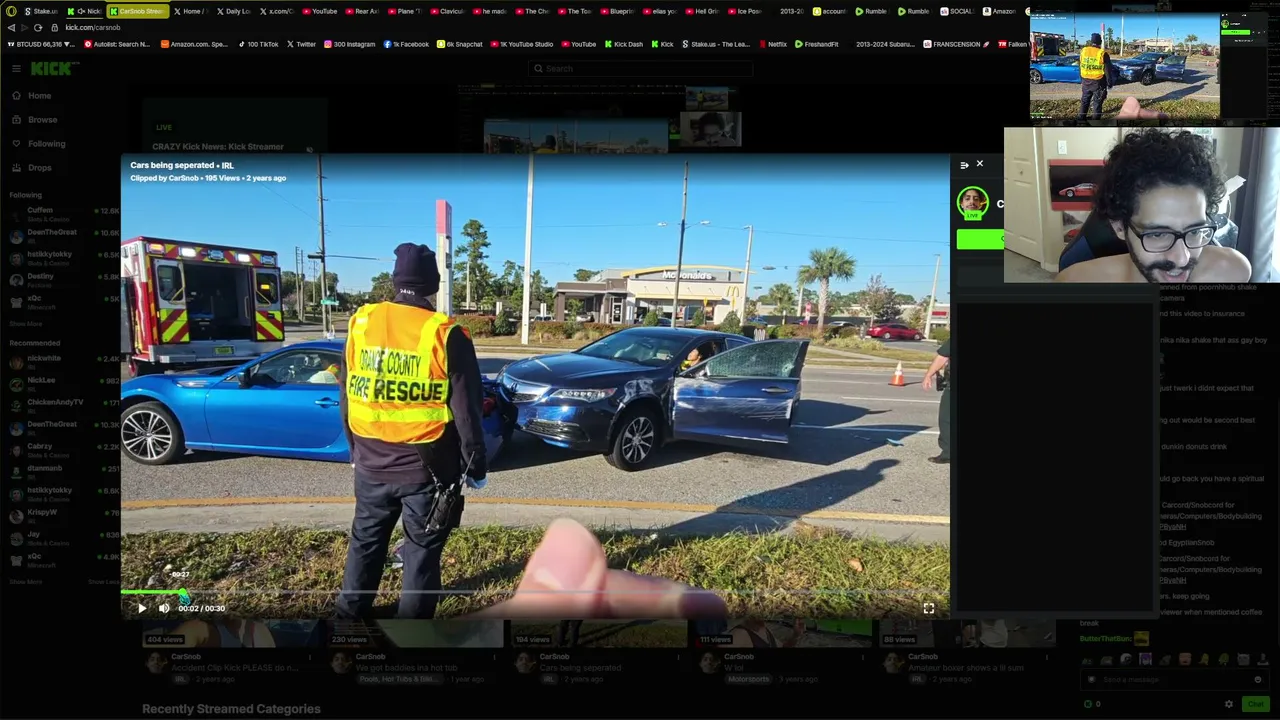Open ChickenAndyTV in Recommended list

[x=64, y=406]
